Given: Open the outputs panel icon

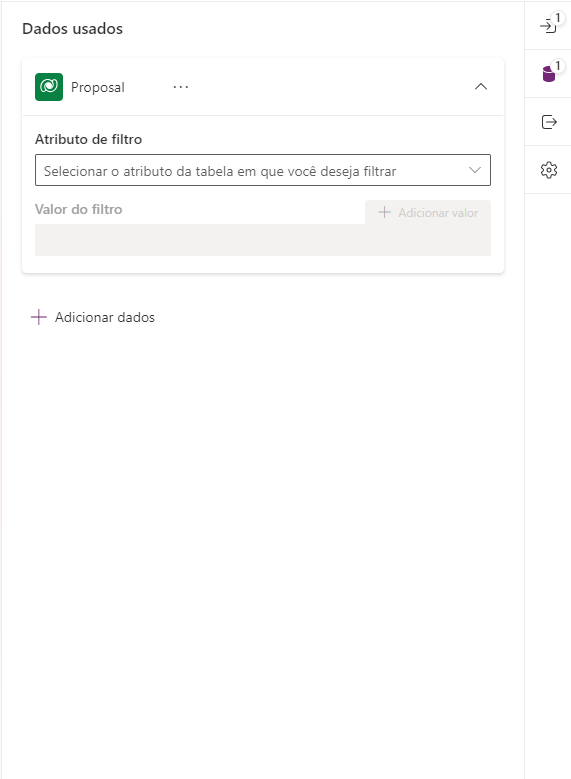Looking at the screenshot, I should [x=548, y=122].
